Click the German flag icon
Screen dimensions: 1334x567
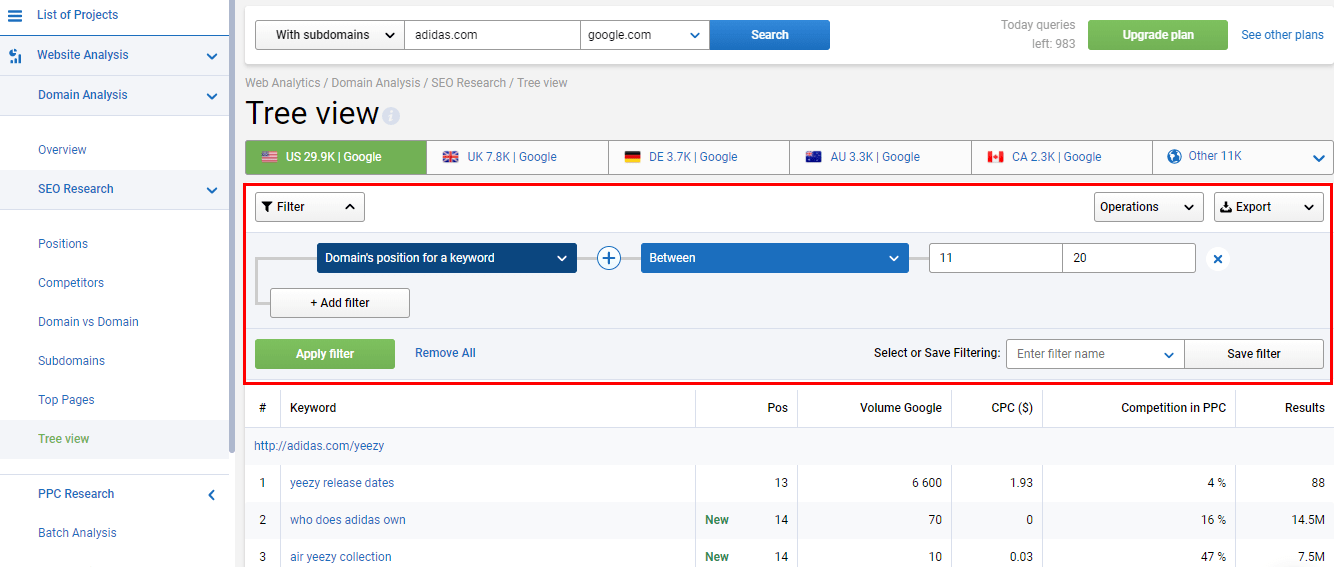click(x=633, y=157)
